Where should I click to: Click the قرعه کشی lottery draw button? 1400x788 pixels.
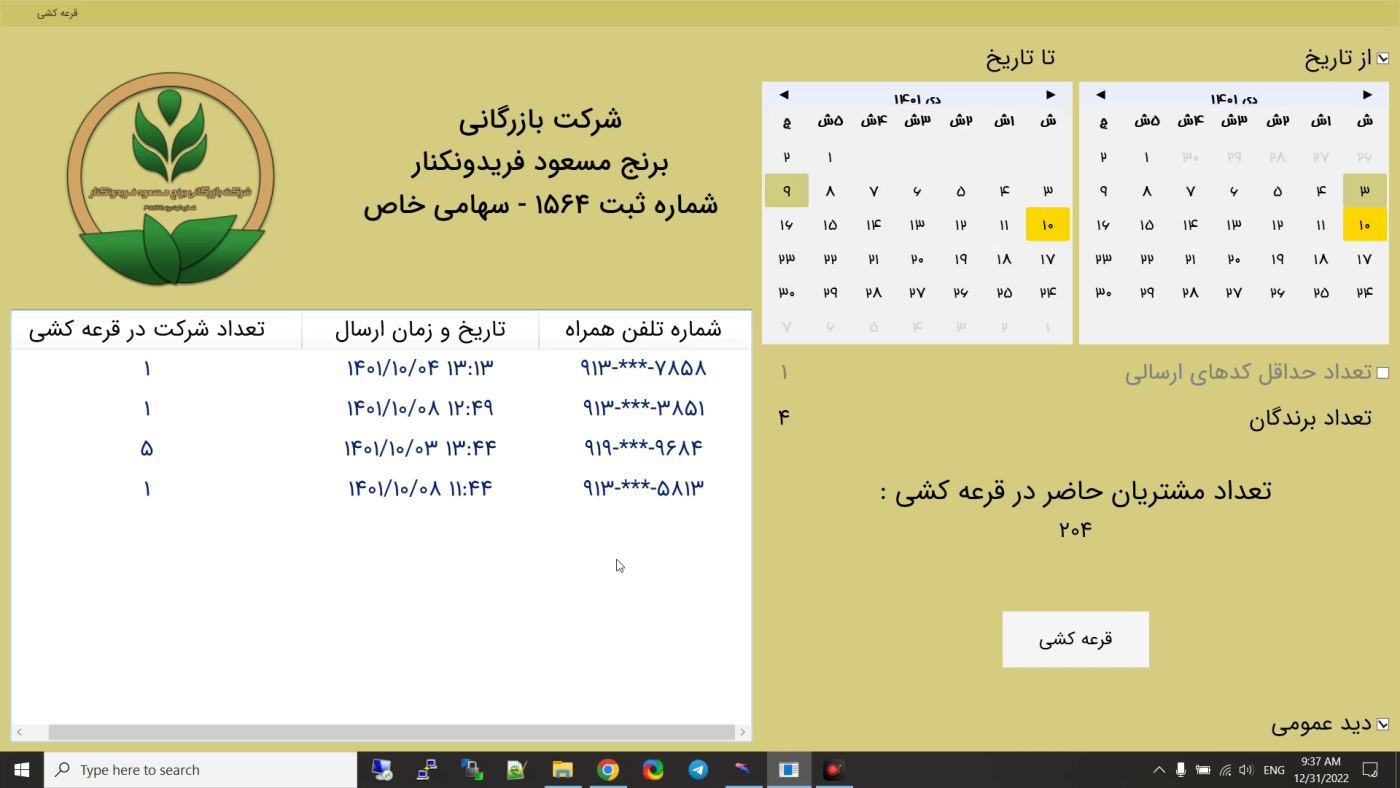(1075, 639)
